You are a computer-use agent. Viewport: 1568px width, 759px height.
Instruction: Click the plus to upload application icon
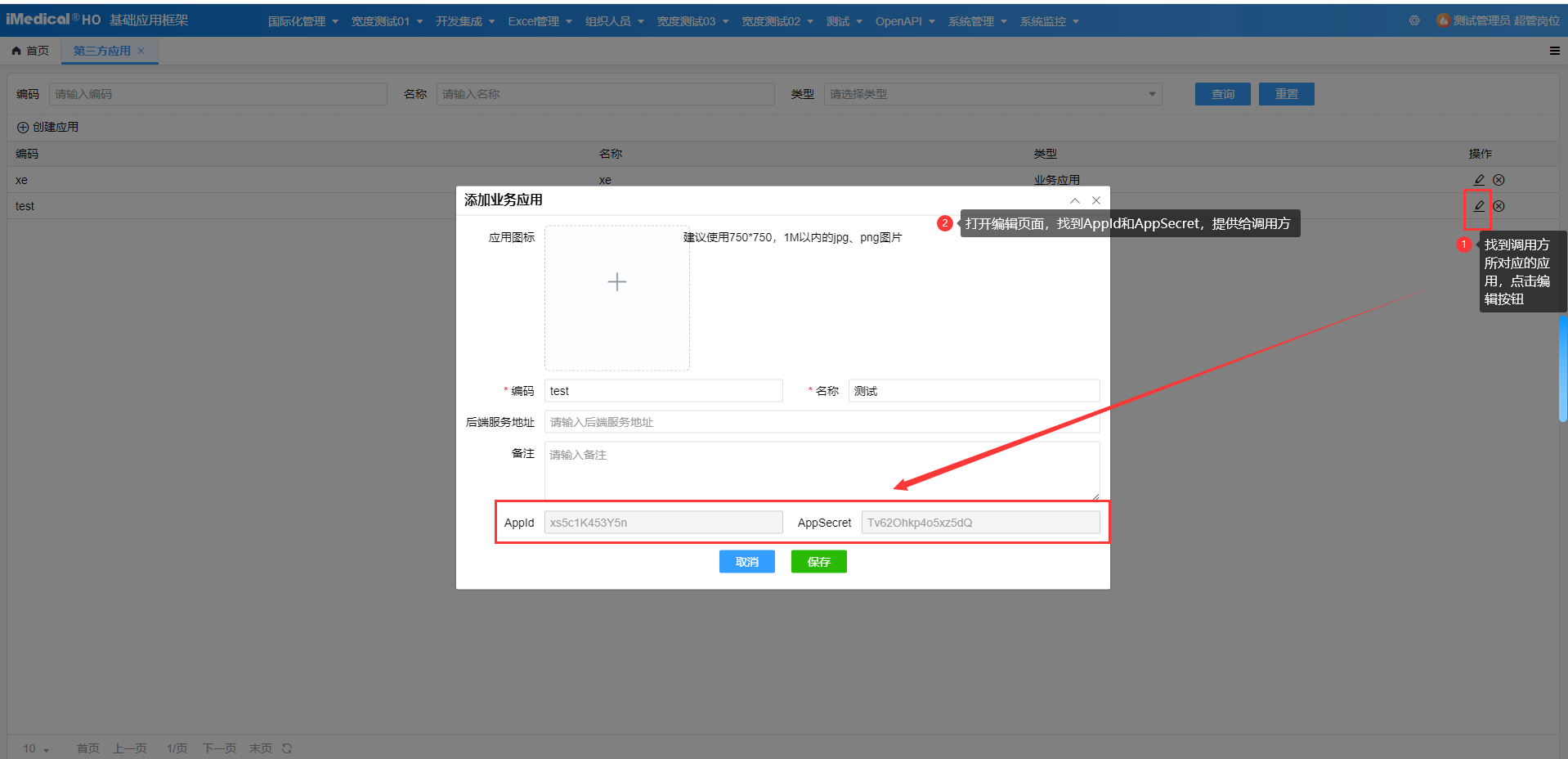click(x=616, y=282)
